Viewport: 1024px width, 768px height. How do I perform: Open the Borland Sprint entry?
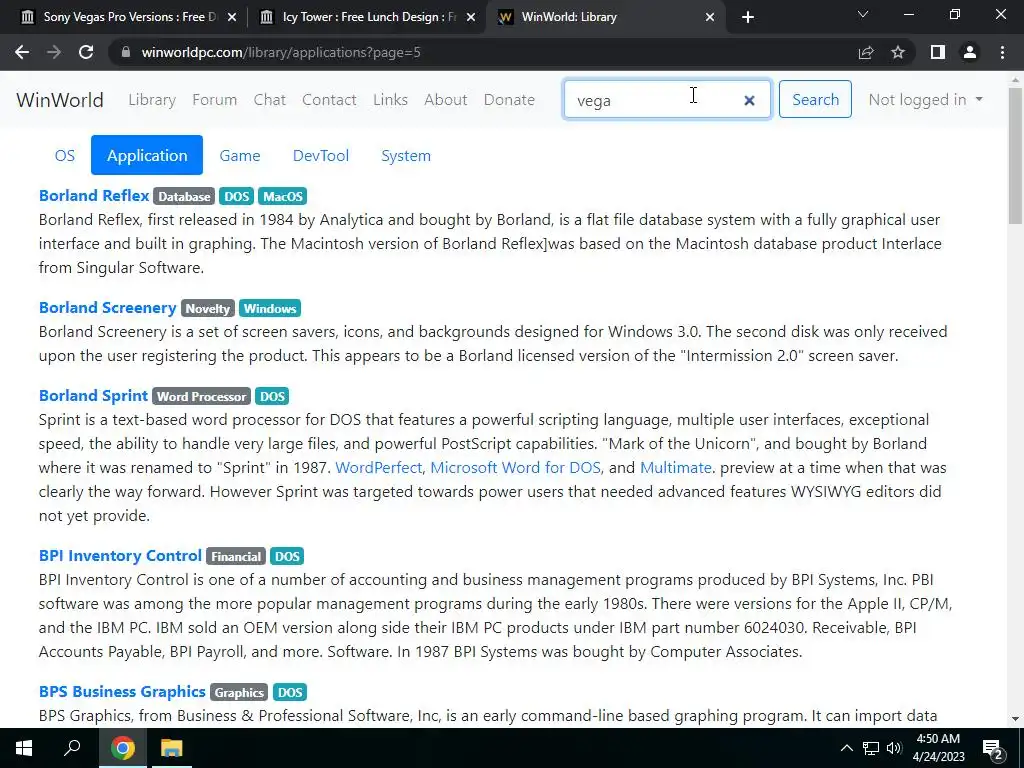click(x=93, y=396)
